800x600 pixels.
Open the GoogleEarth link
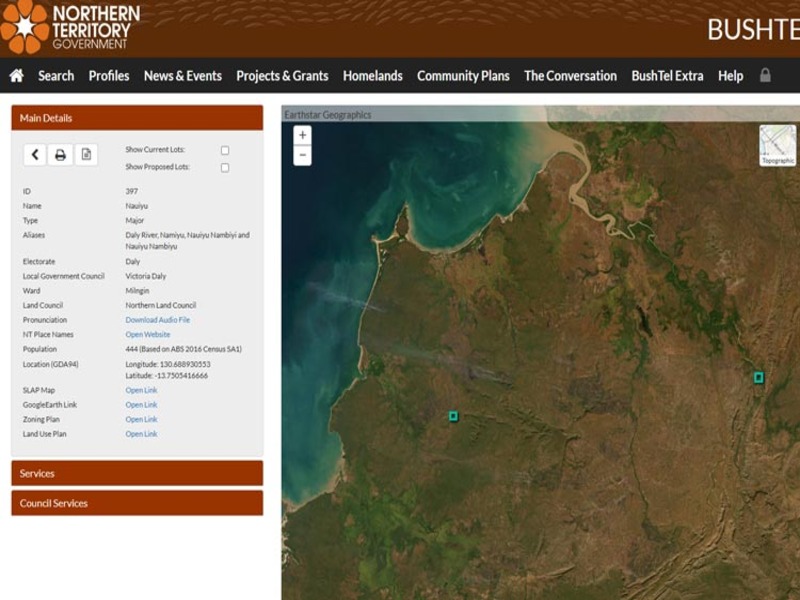pyautogui.click(x=141, y=405)
